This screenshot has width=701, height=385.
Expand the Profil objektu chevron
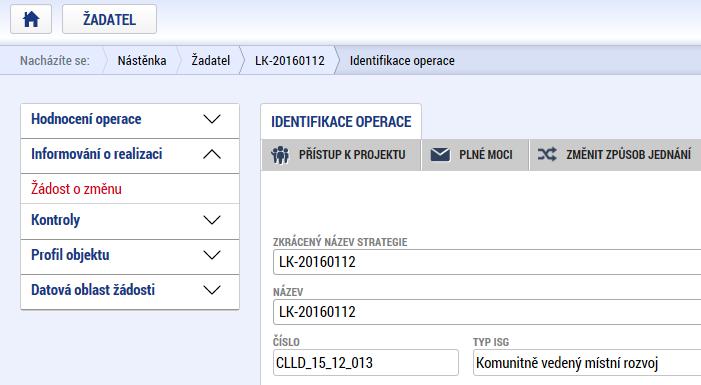[212, 255]
